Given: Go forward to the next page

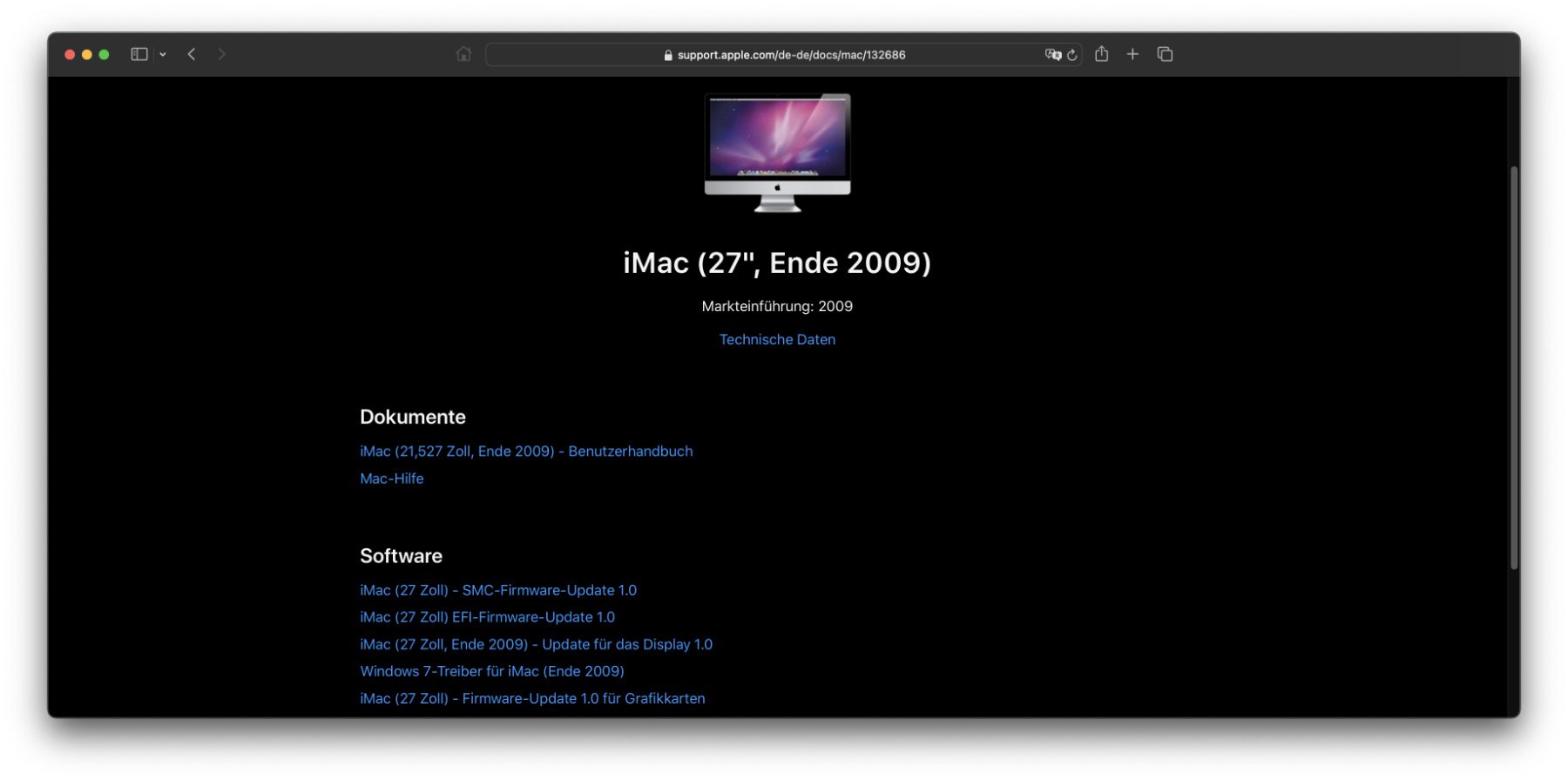Looking at the screenshot, I should [x=221, y=54].
